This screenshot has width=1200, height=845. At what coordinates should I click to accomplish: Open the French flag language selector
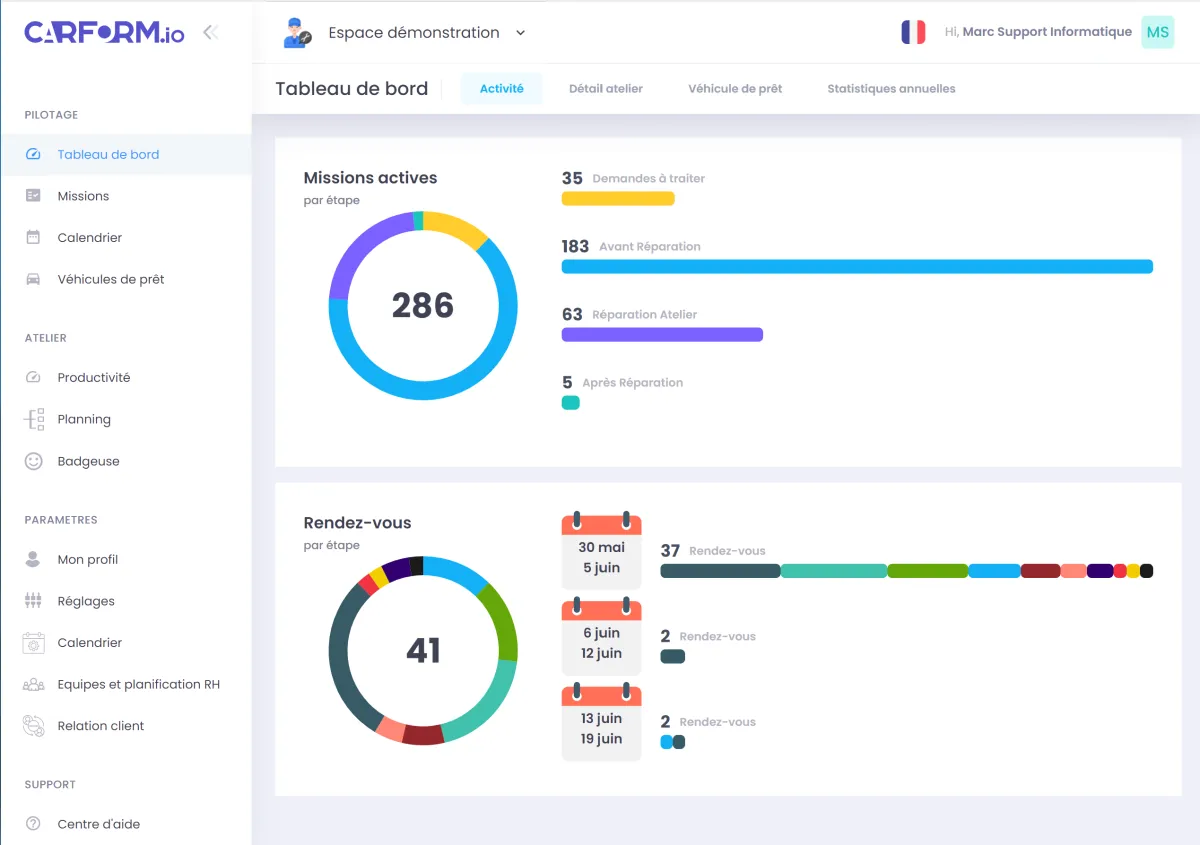pyautogui.click(x=913, y=31)
